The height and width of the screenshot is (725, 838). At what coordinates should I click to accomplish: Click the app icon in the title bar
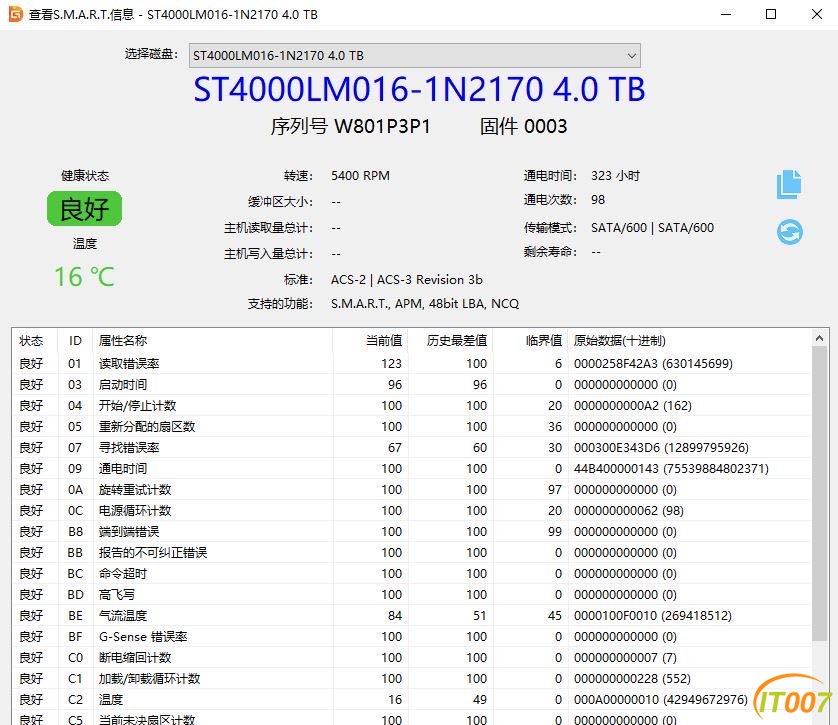[15, 14]
